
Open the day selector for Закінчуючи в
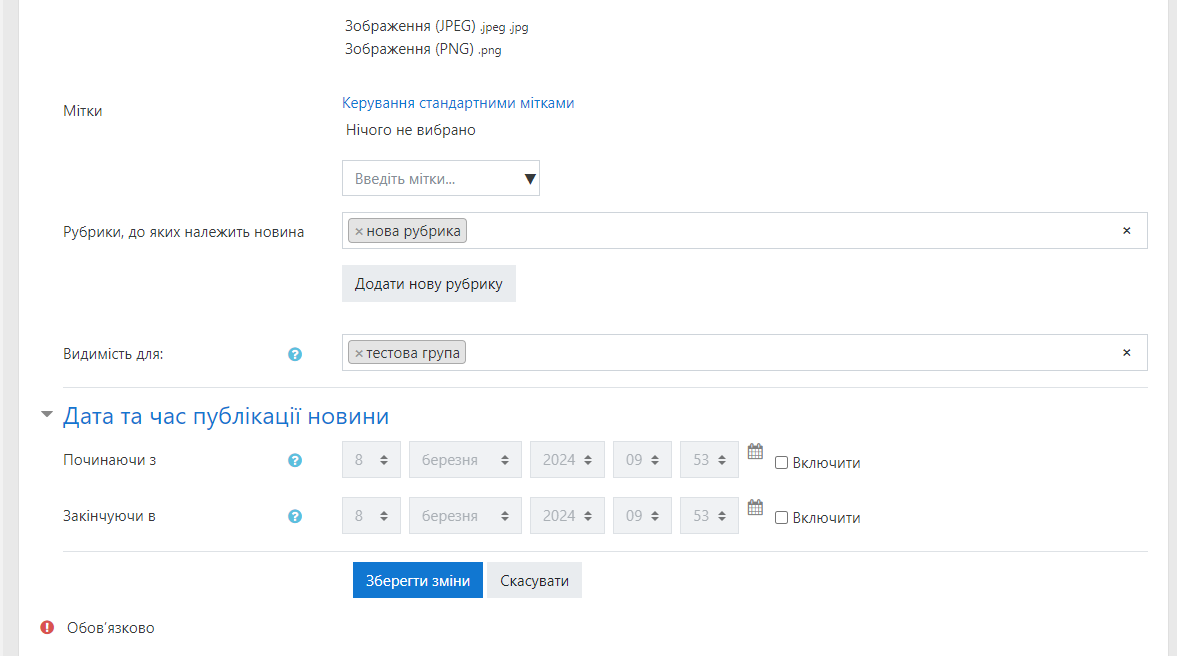coord(372,516)
